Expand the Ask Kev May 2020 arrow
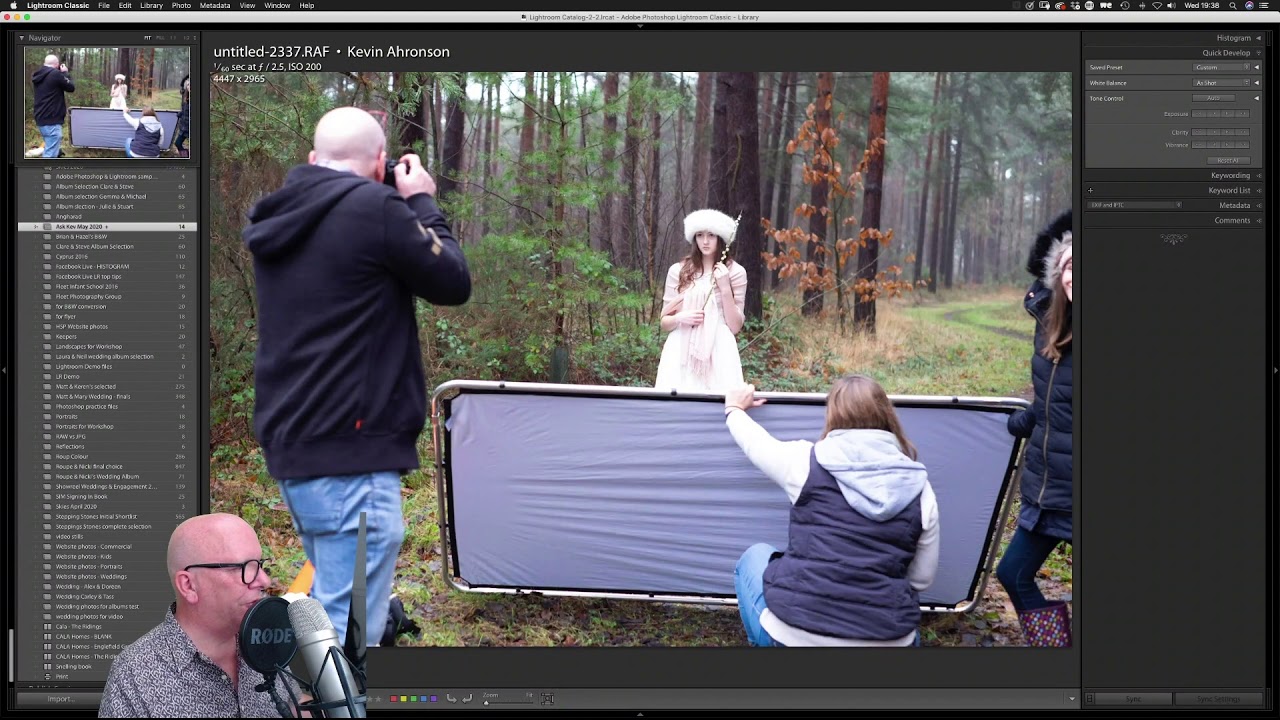 click(36, 227)
